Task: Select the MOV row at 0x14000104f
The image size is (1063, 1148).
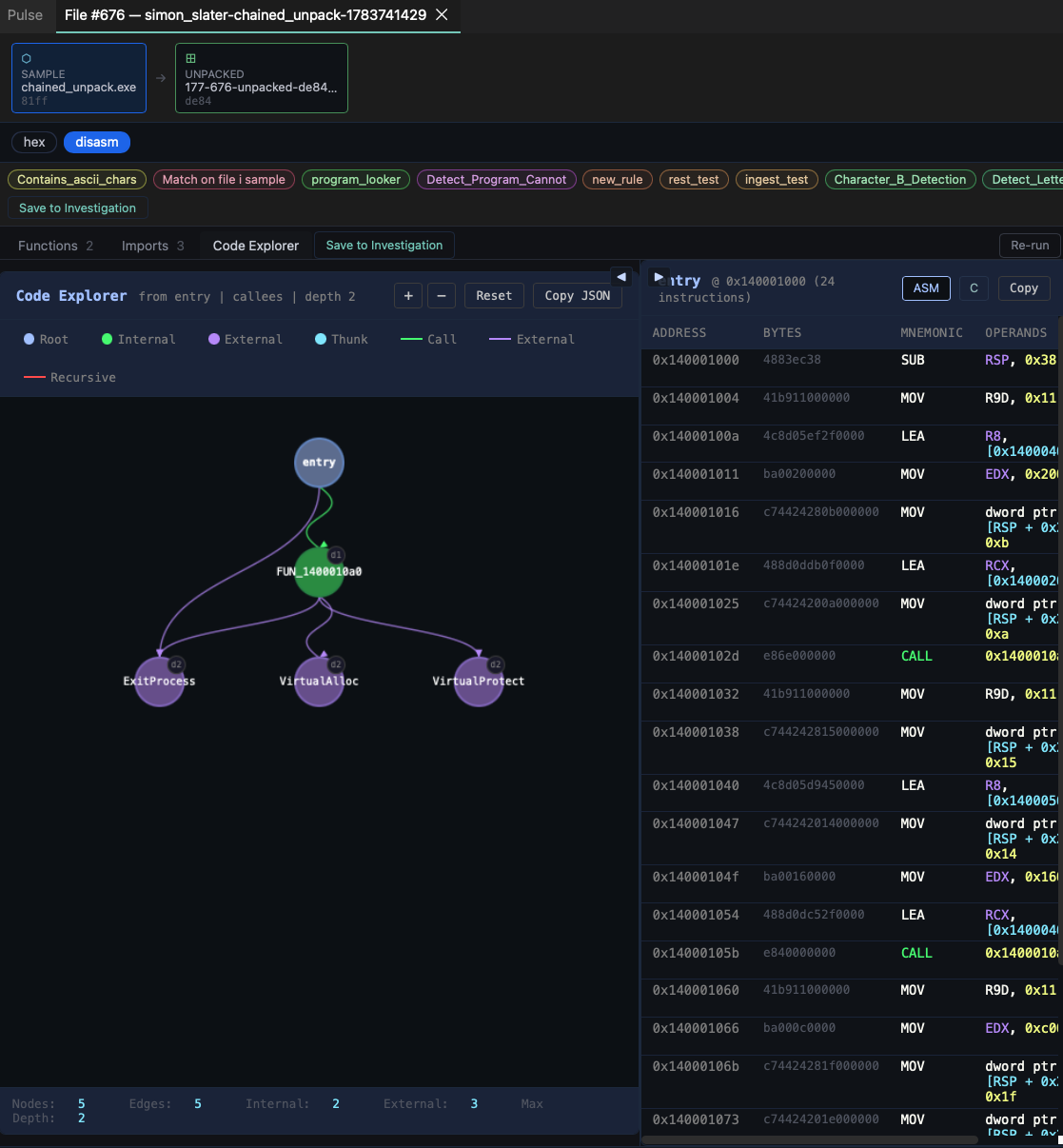Action: [852, 883]
